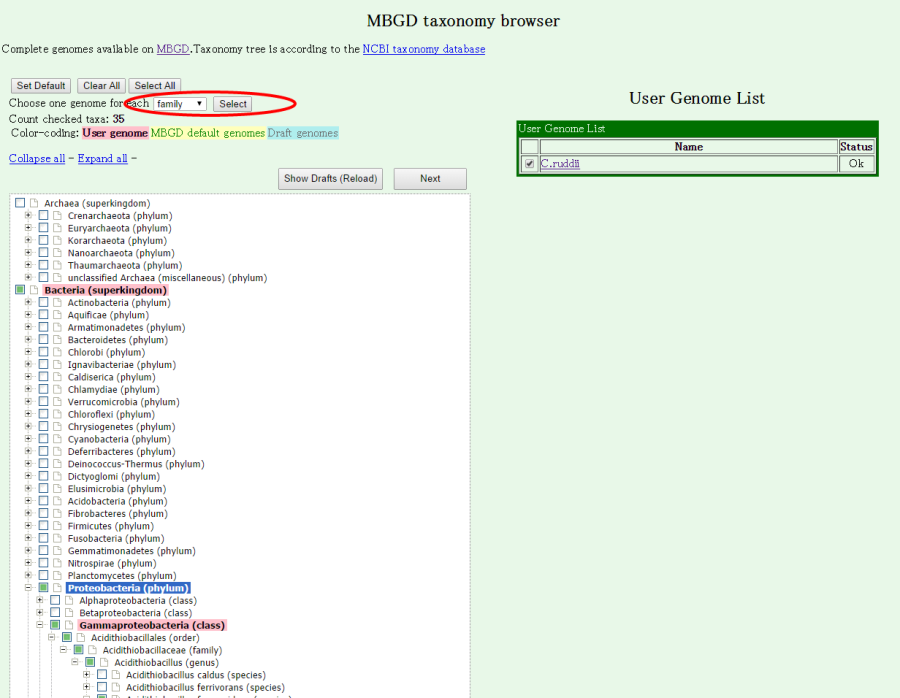Screen dimensions: 900x698
Task: Expand the Bacteroidetes phylum node
Action: (x=29, y=340)
